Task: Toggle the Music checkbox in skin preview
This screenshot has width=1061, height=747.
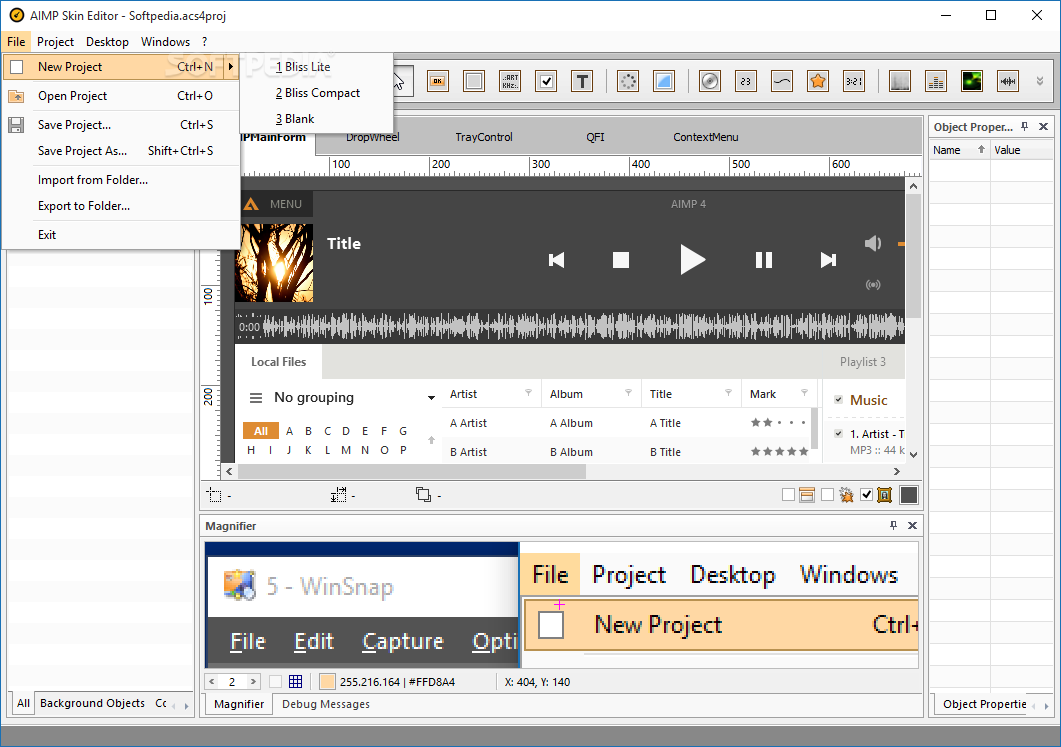Action: pyautogui.click(x=838, y=399)
